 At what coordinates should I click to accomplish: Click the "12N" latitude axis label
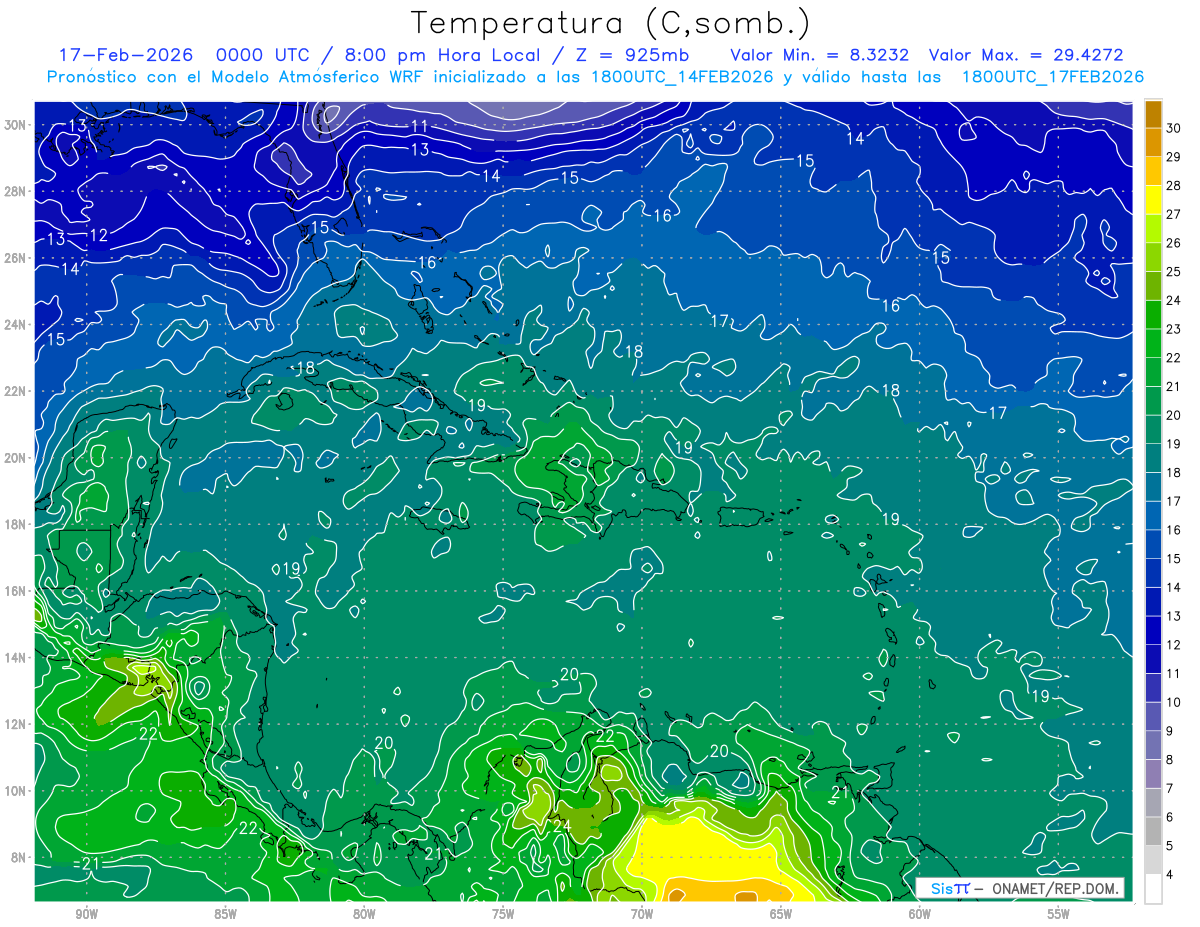[x=16, y=724]
